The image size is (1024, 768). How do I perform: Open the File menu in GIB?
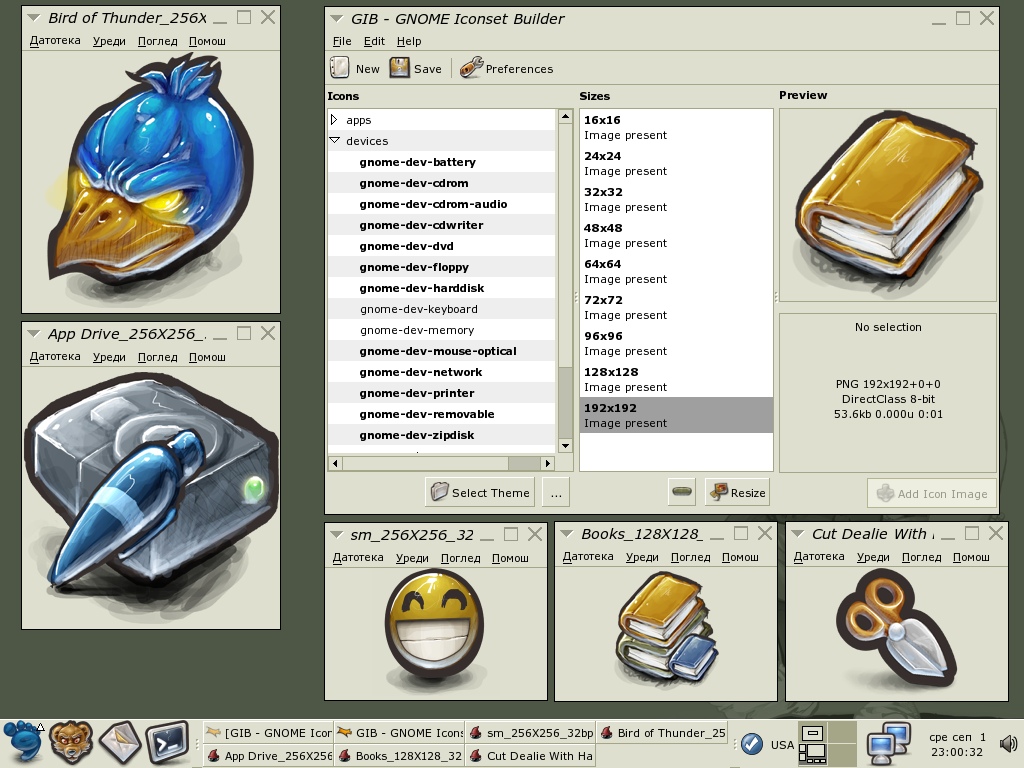click(x=342, y=41)
